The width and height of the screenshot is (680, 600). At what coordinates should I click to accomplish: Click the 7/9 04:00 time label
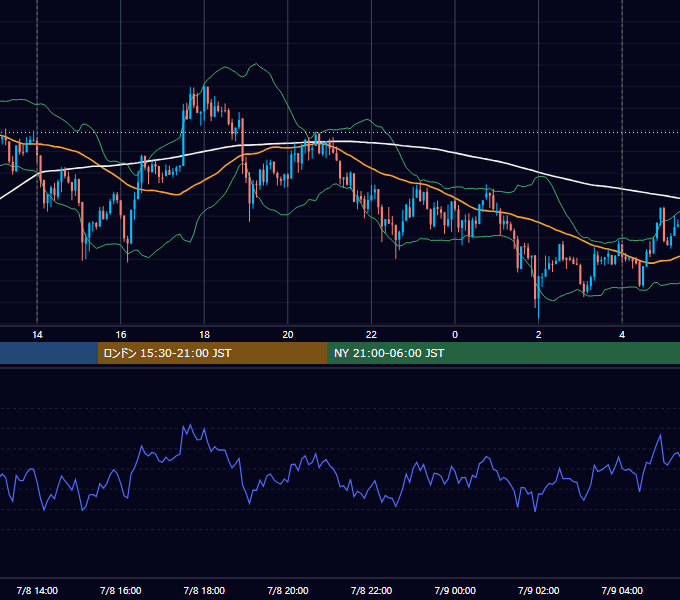click(622, 590)
